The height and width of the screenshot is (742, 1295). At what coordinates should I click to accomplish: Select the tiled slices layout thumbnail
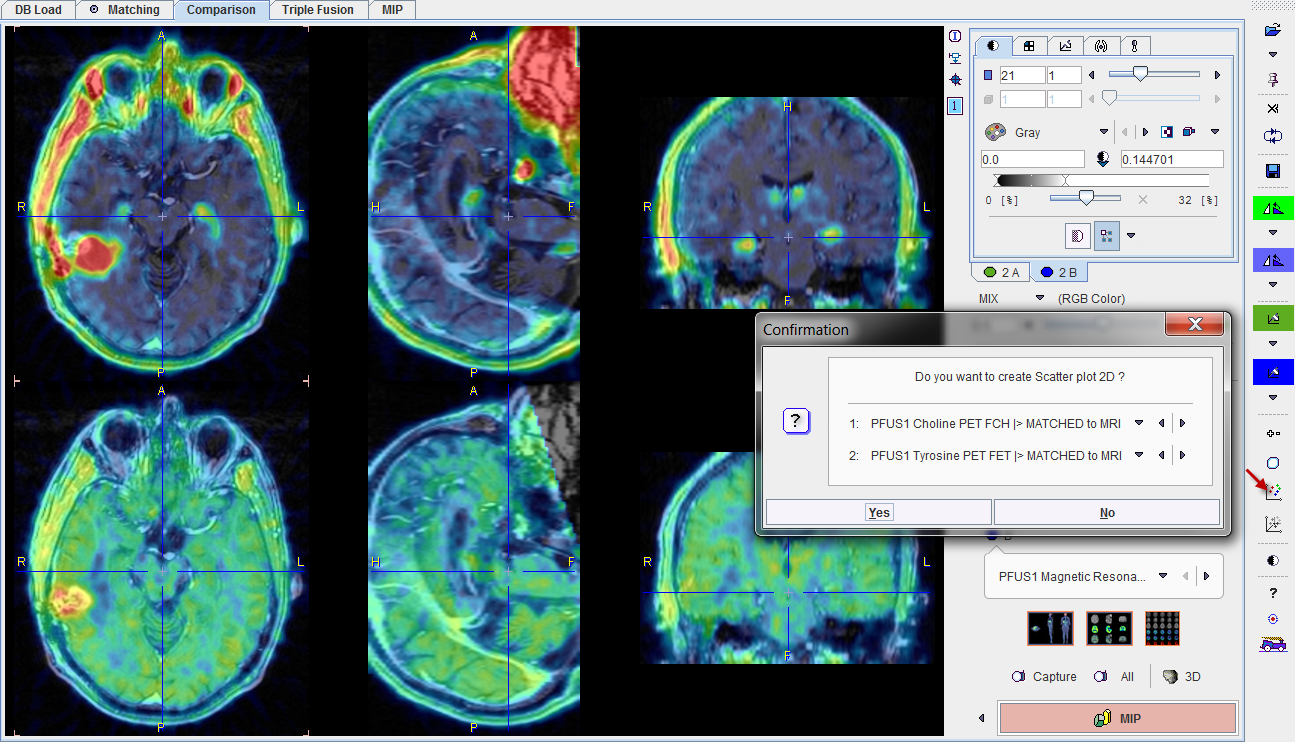[1162, 628]
